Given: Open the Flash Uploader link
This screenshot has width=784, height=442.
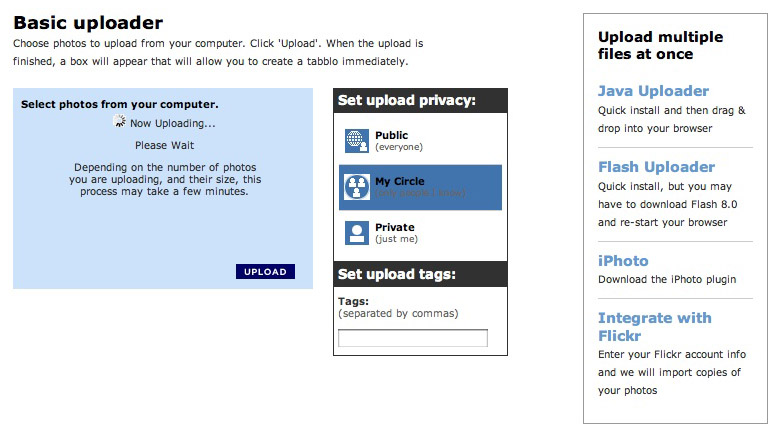Looking at the screenshot, I should click(656, 167).
